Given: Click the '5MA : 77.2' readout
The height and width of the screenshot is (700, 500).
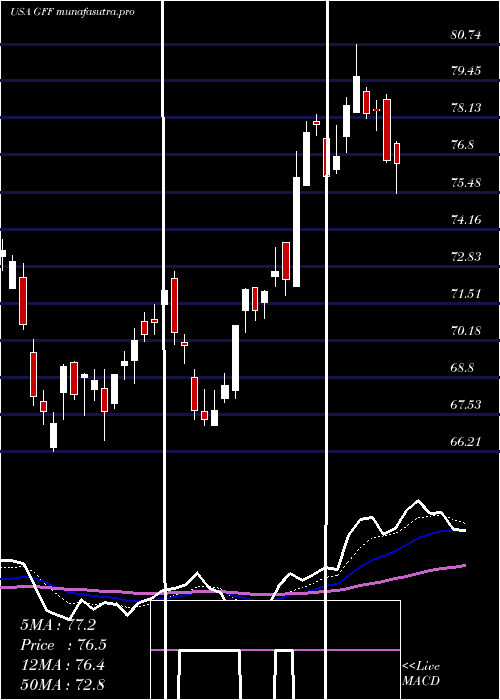Looking at the screenshot, I should [x=58, y=625].
